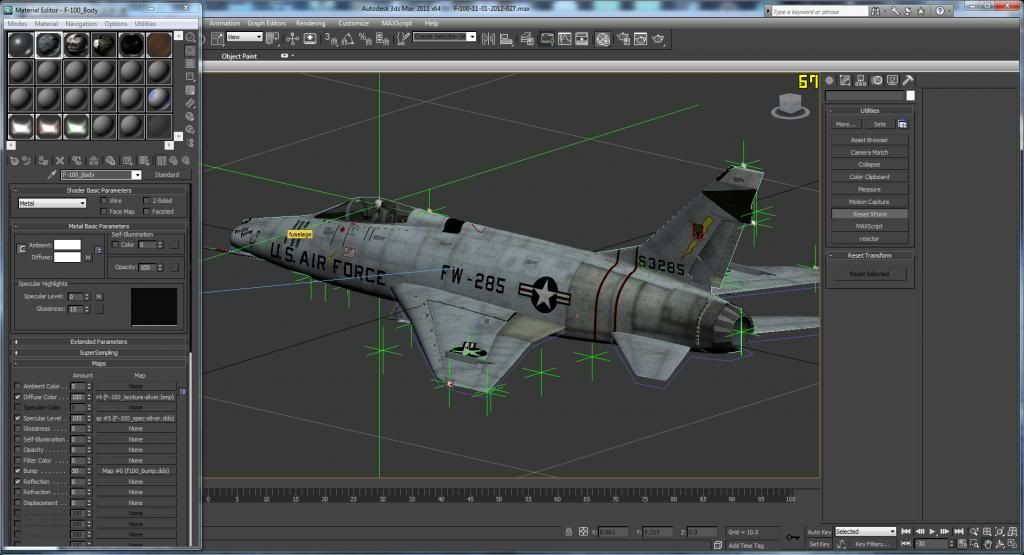Open the Rendering menu

tap(311, 22)
